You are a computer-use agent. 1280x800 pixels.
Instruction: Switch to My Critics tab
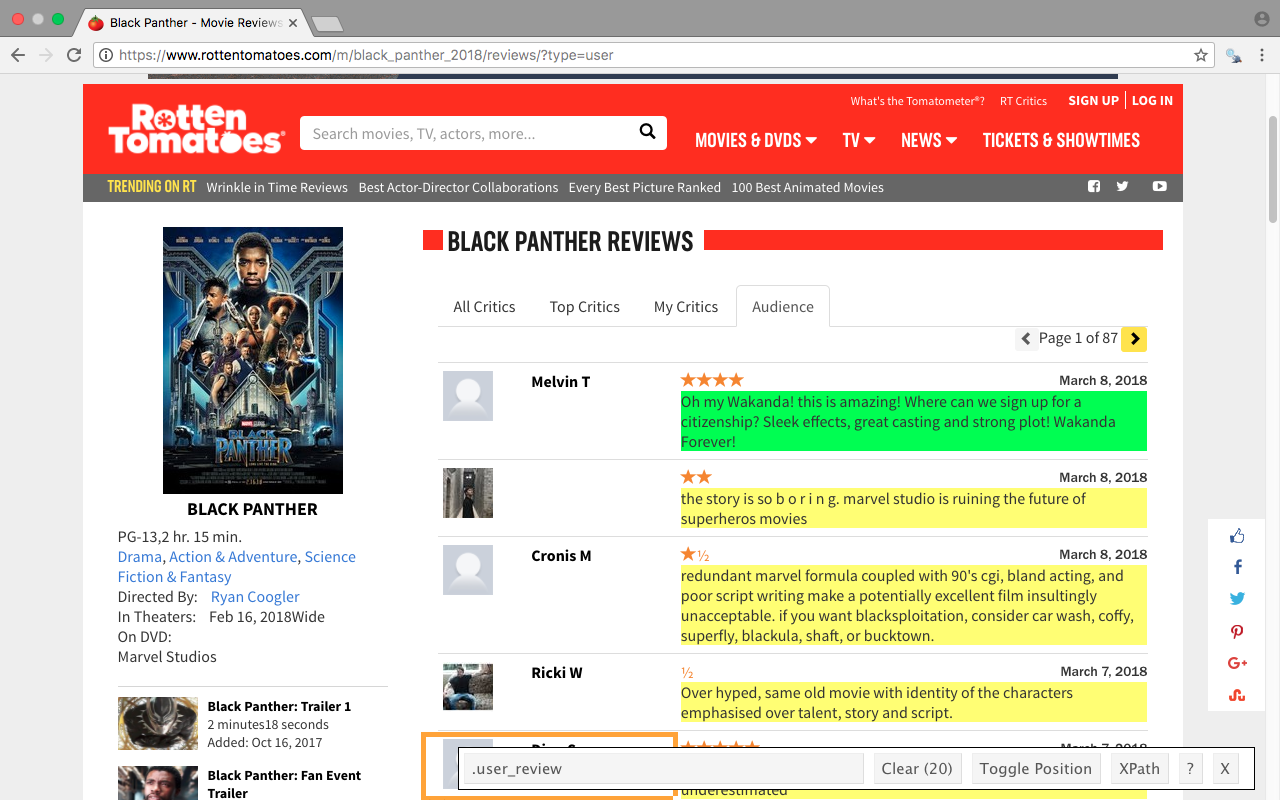point(686,307)
